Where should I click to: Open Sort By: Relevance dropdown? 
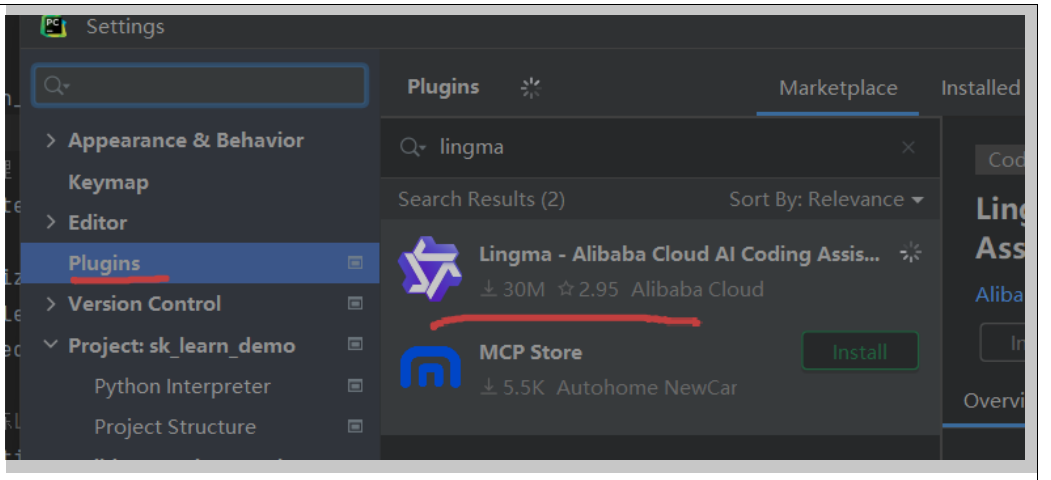point(826,199)
